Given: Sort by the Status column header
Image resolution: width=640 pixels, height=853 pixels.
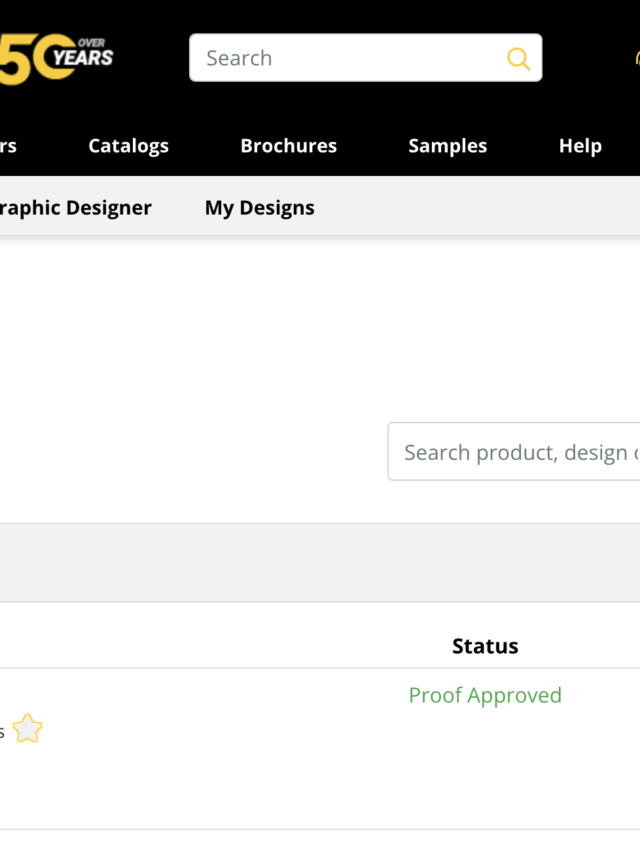Looking at the screenshot, I should click(485, 646).
